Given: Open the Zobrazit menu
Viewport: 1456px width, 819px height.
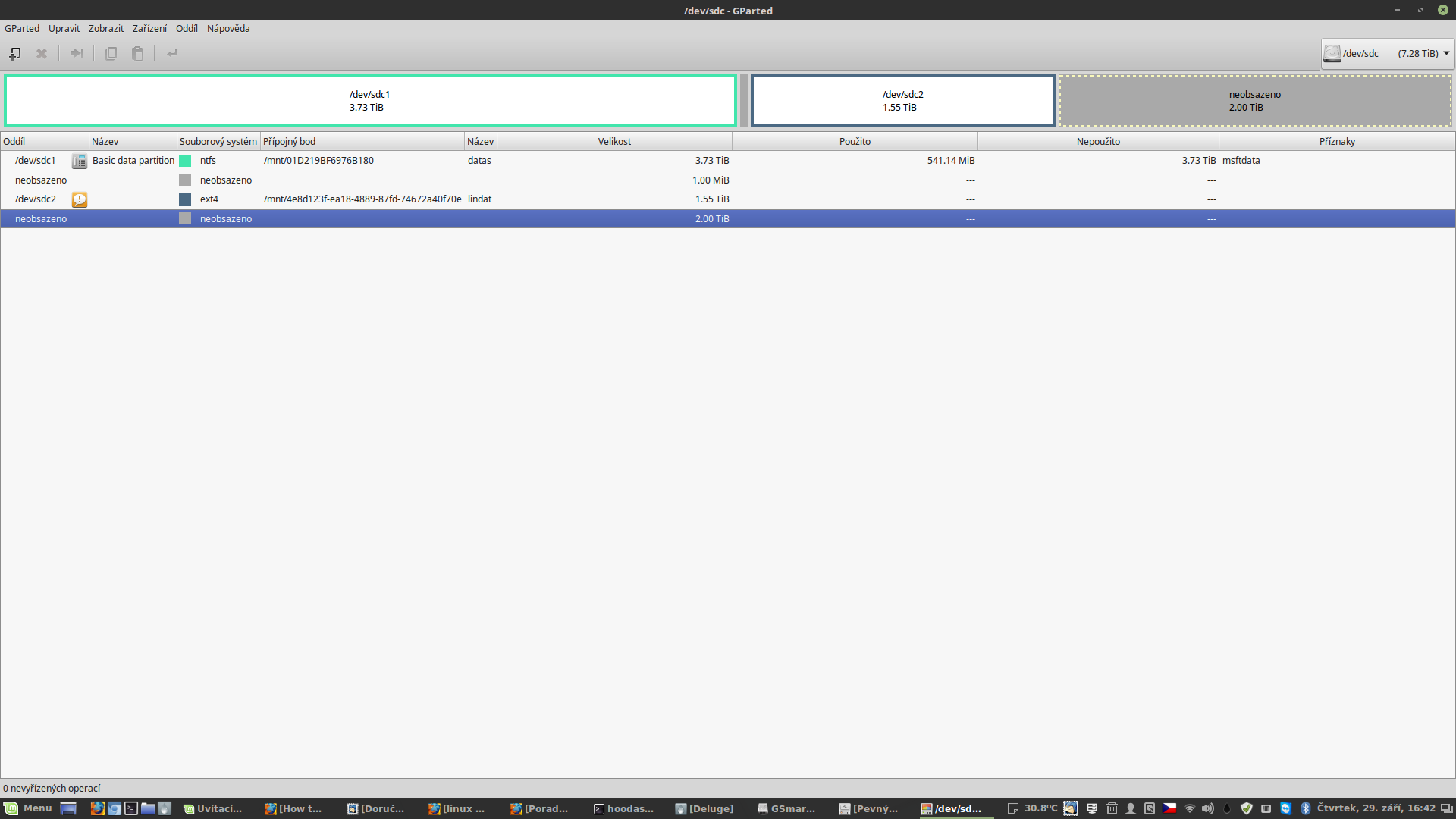Looking at the screenshot, I should tap(105, 28).
